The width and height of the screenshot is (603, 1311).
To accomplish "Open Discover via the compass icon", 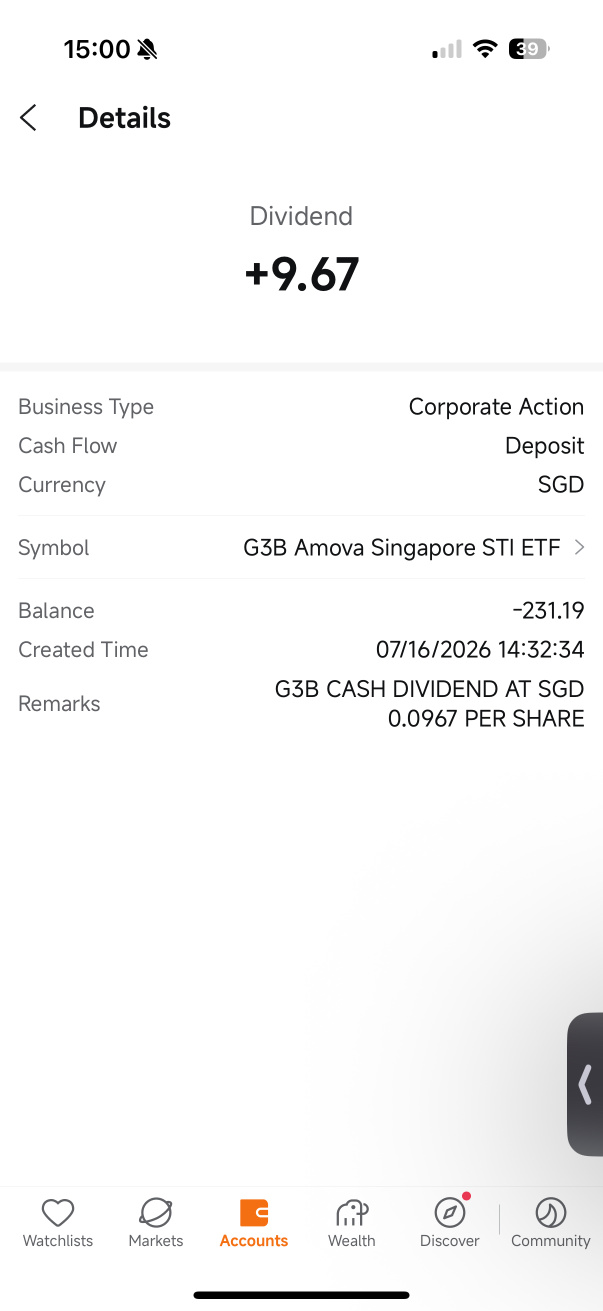I will click(450, 1213).
